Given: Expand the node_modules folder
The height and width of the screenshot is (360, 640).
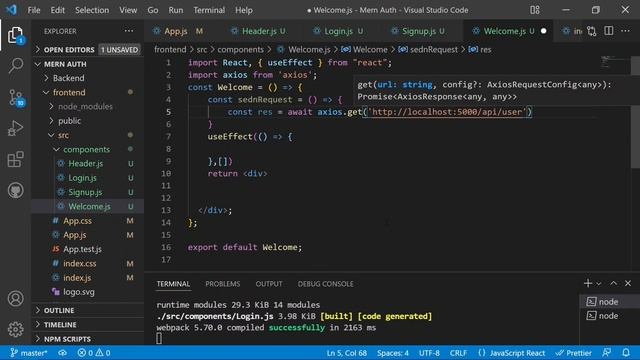Looking at the screenshot, I should (x=87, y=107).
